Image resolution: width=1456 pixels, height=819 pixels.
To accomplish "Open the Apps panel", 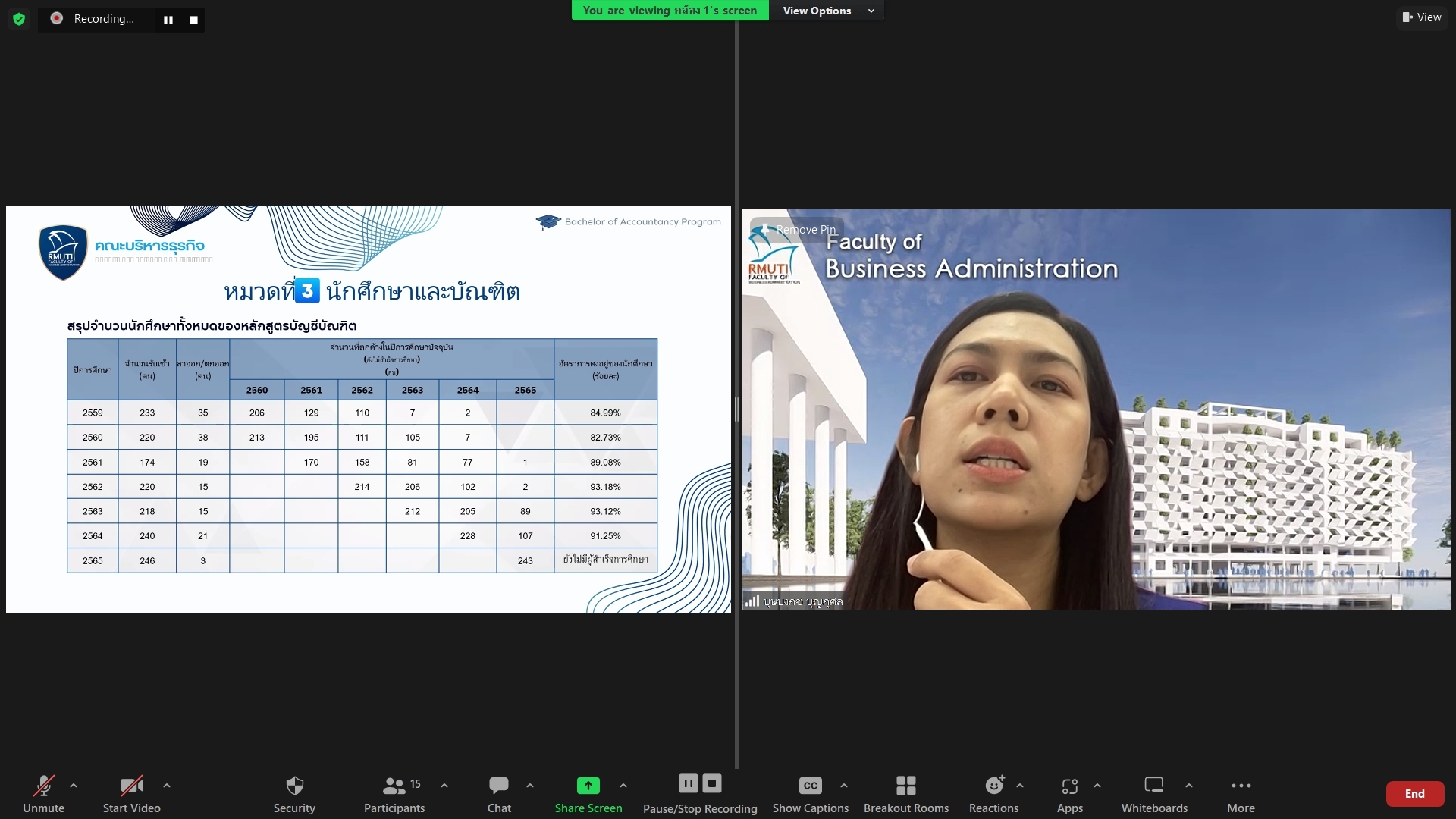I will coord(1070,794).
